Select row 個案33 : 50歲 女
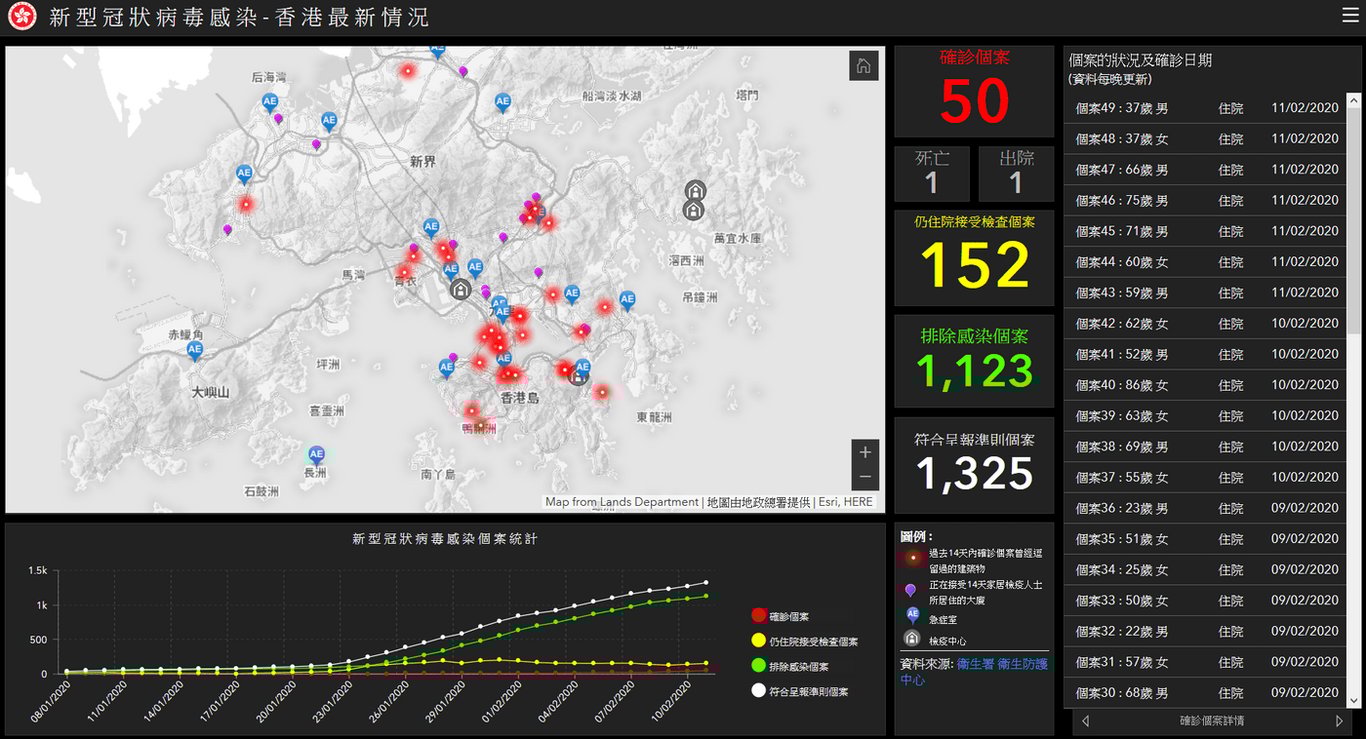Viewport: 1366px width, 739px height. [1205, 601]
